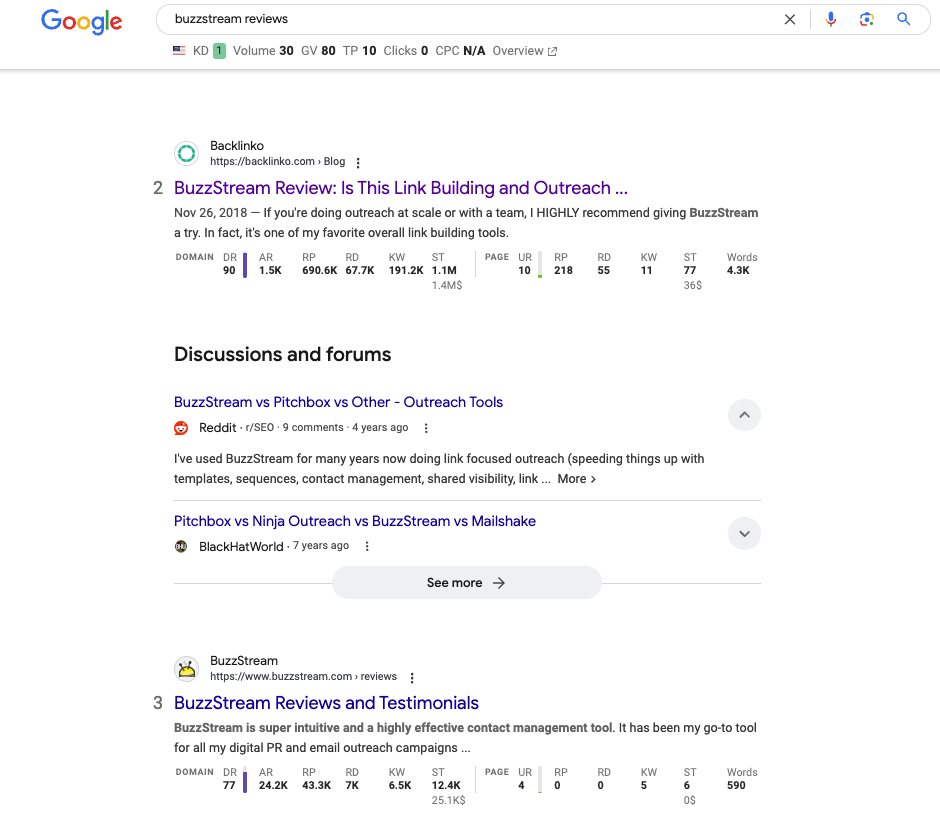The height and width of the screenshot is (821, 940).
Task: Open BuzzStream Reviews and Testimonials result
Action: pos(326,703)
